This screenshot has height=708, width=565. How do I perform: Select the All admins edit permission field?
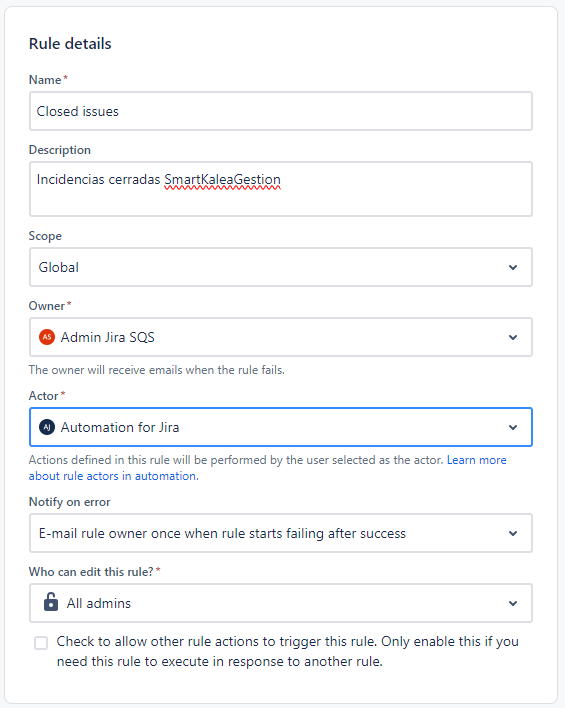pos(281,603)
